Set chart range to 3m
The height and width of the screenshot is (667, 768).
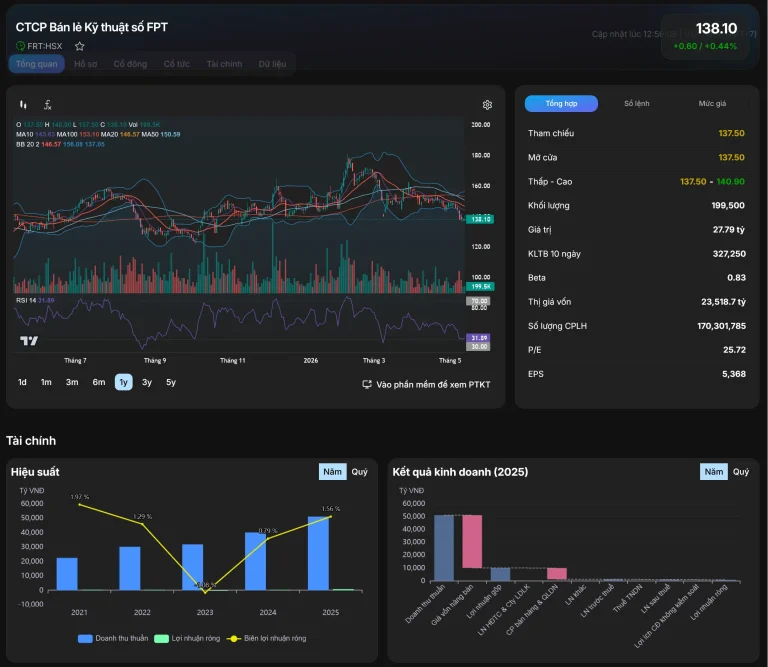pos(72,382)
